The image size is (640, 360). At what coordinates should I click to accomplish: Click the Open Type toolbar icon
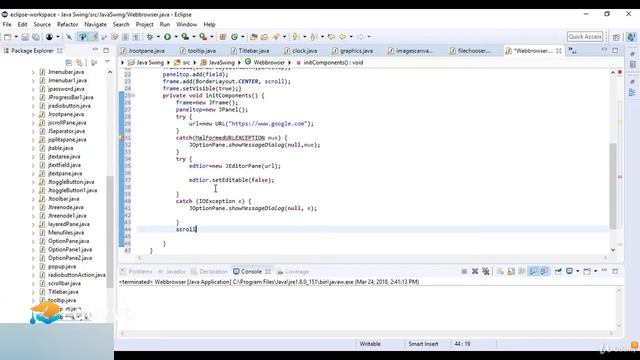[x=253, y=37]
